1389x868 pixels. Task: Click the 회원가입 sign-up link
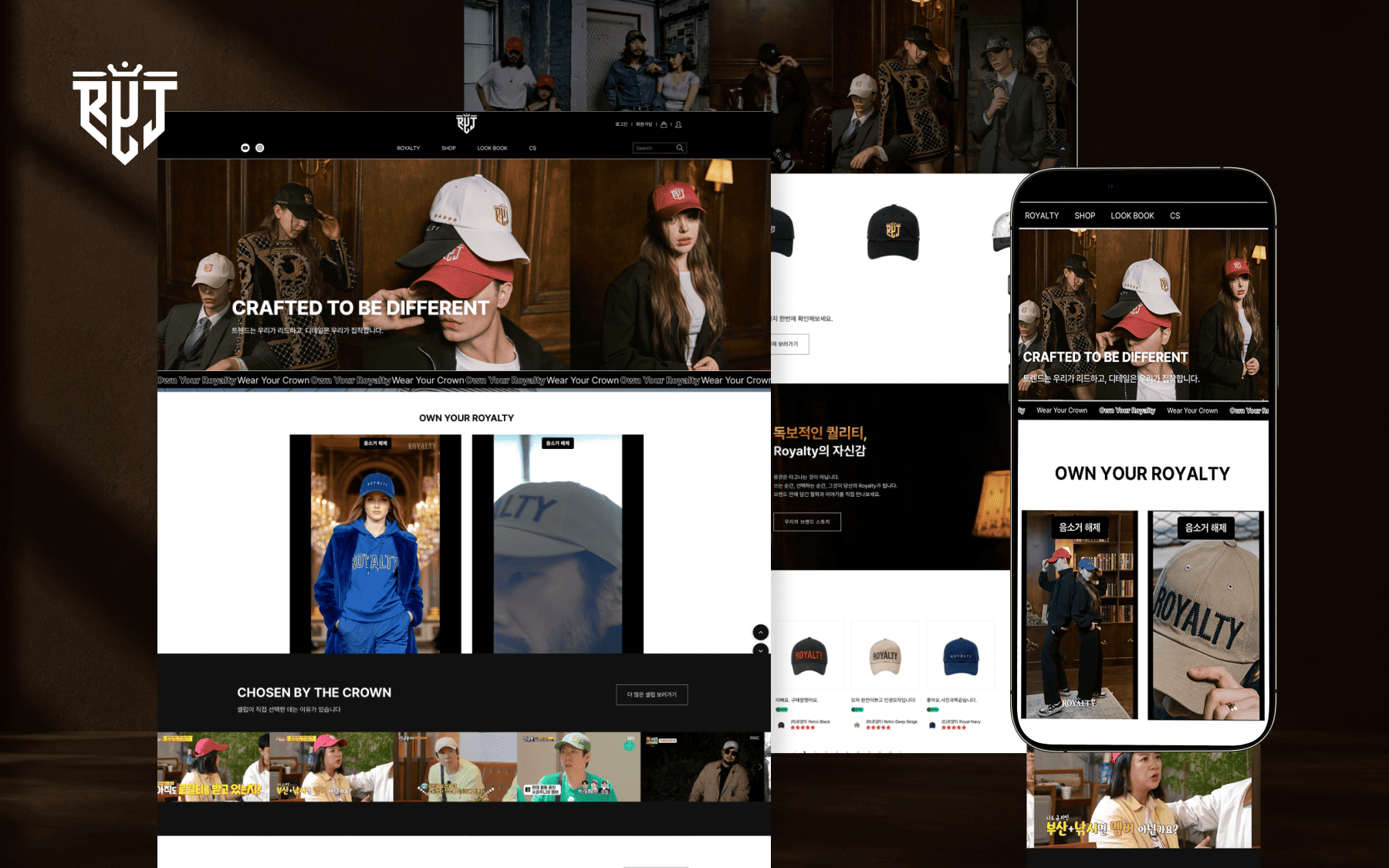pyautogui.click(x=644, y=124)
